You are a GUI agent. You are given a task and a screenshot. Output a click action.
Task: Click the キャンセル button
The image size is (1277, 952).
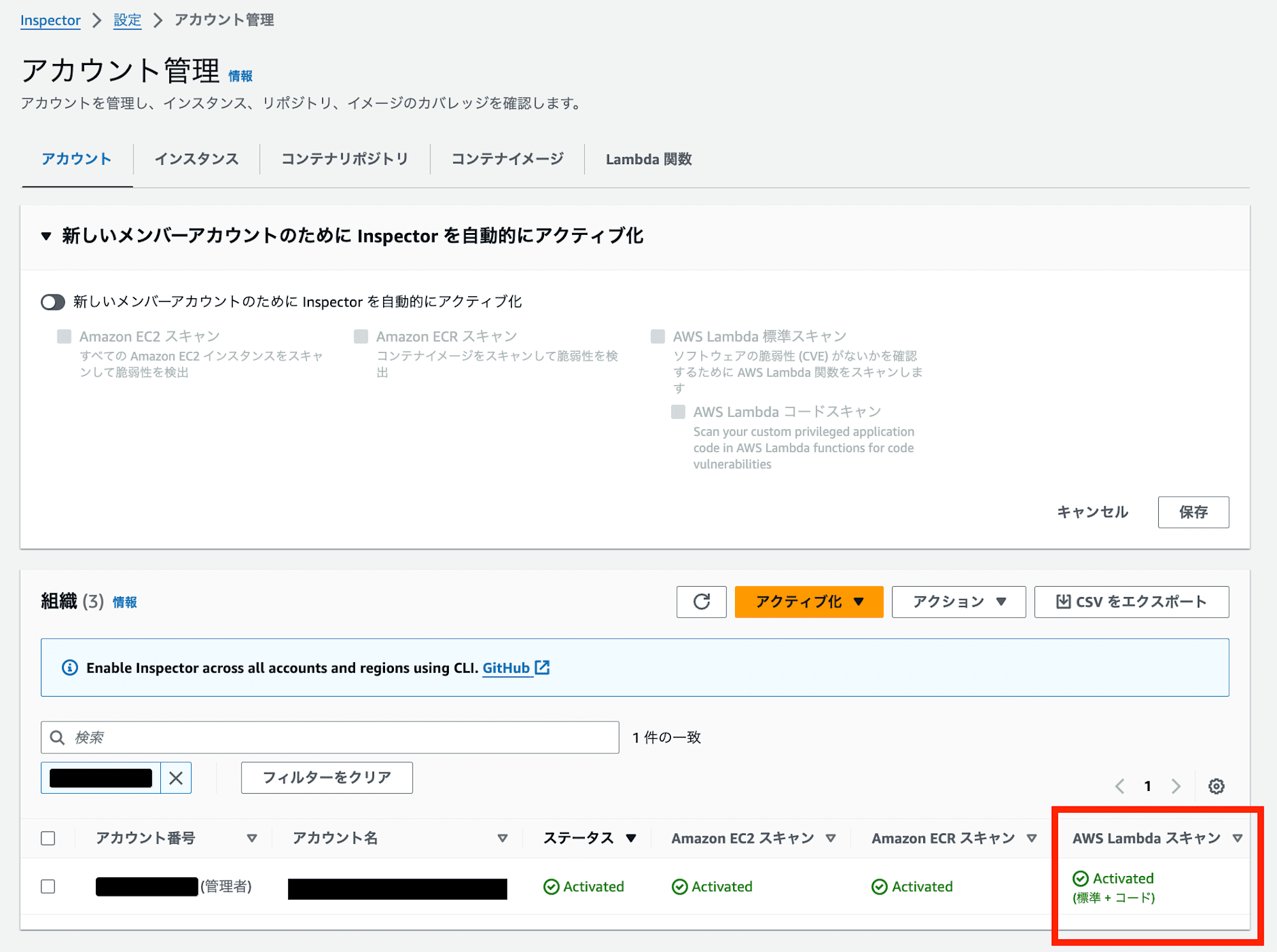pos(1092,512)
